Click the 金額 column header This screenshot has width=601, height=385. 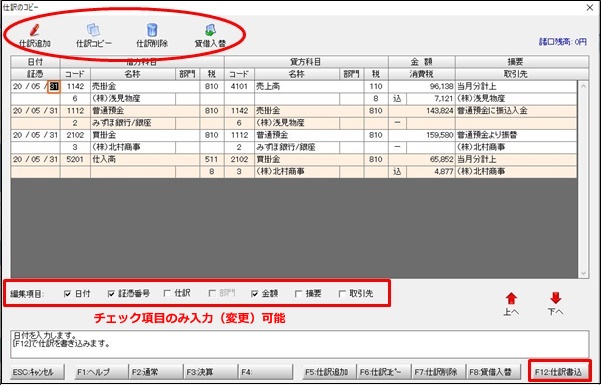pyautogui.click(x=422, y=62)
